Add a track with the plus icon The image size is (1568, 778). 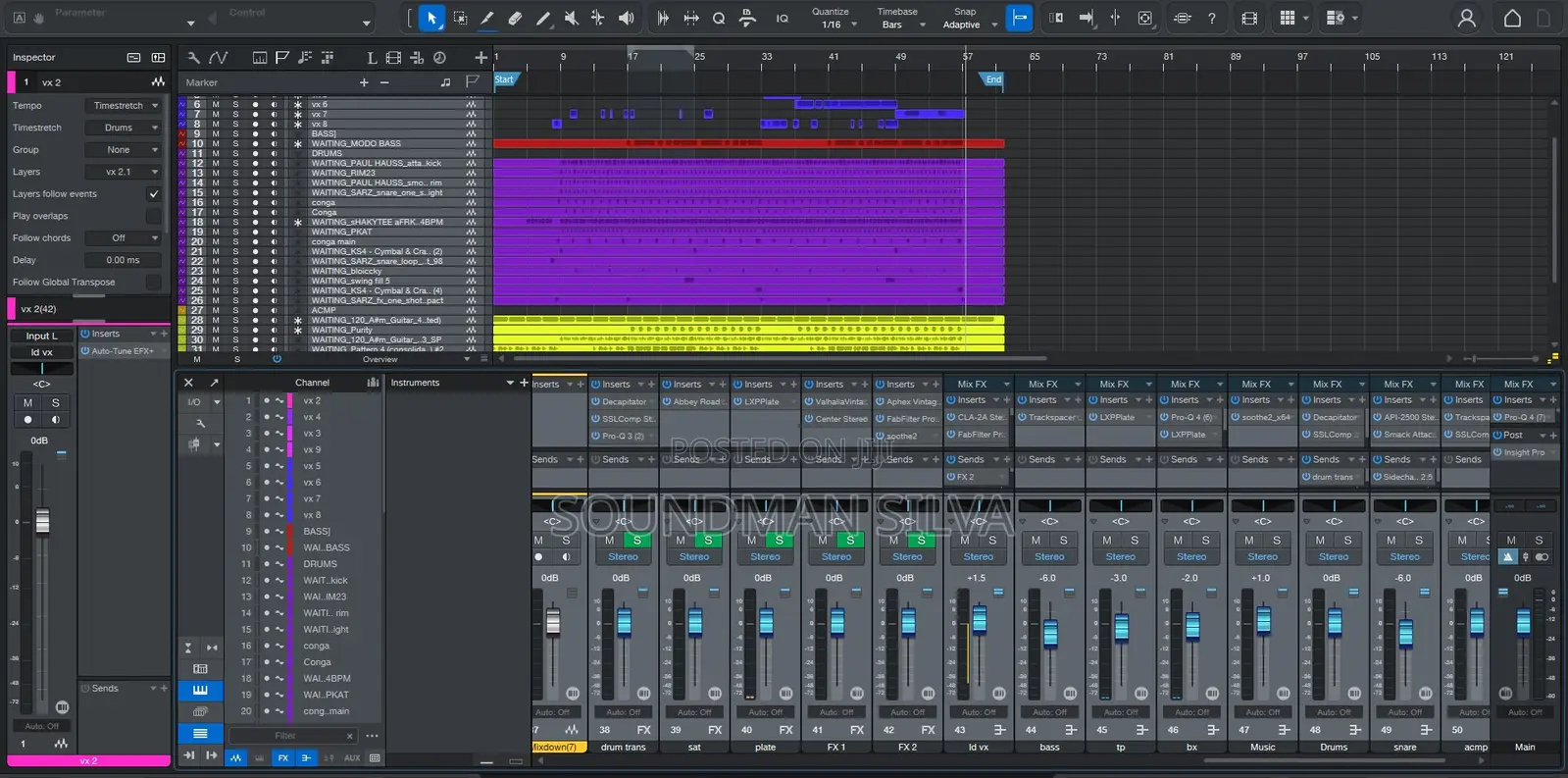(481, 58)
